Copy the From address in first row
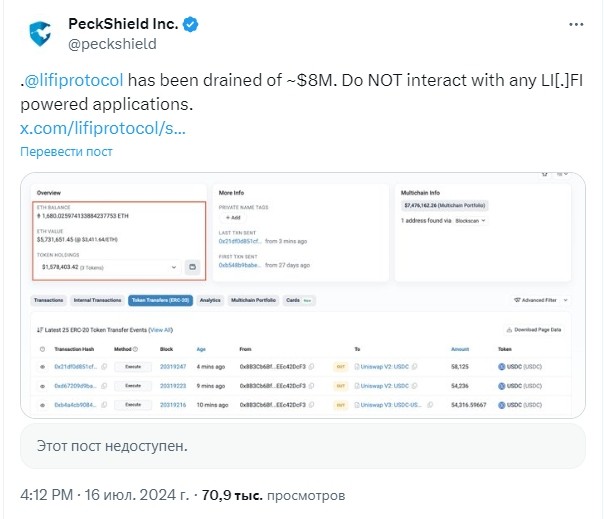 pyautogui.click(x=311, y=366)
